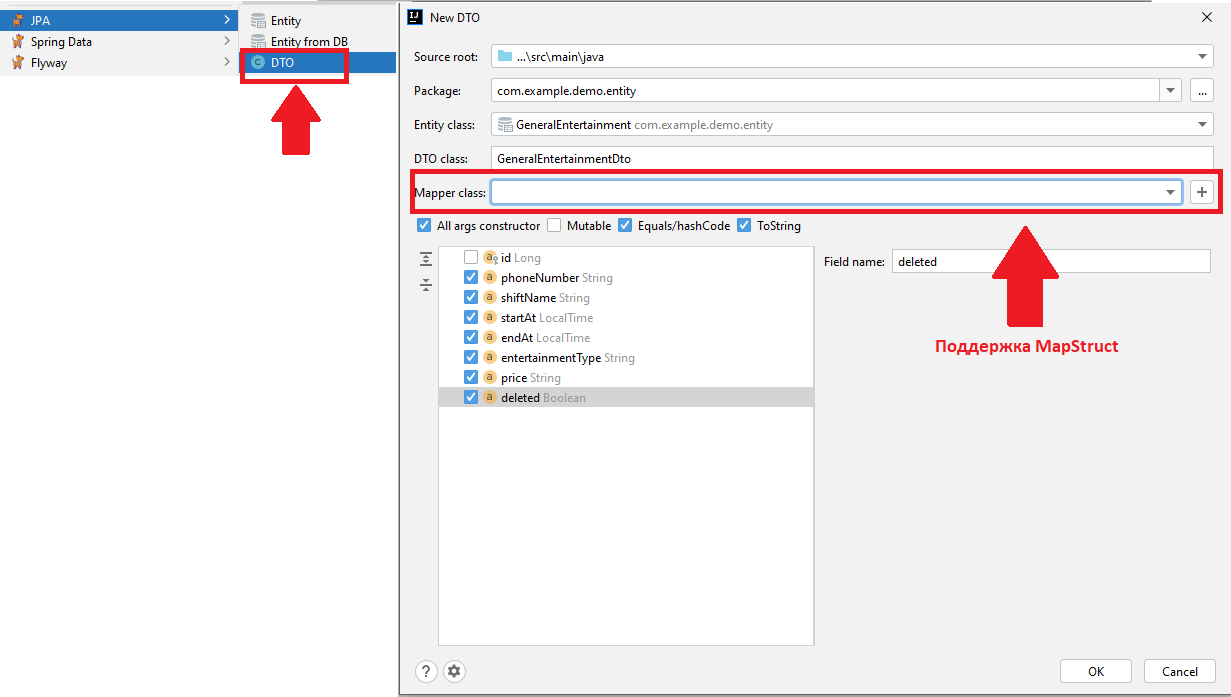The image size is (1231, 697).
Task: Open the settings gear button
Action: point(454,671)
